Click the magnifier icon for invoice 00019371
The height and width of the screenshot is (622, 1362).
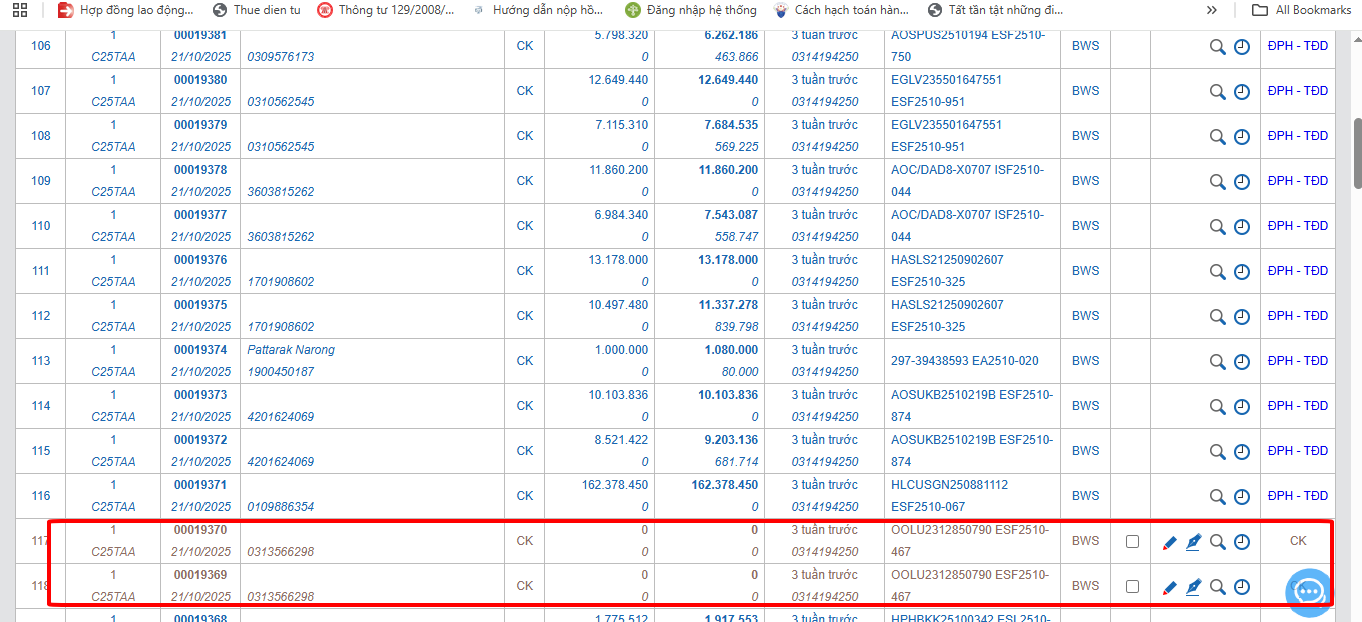pos(1217,496)
